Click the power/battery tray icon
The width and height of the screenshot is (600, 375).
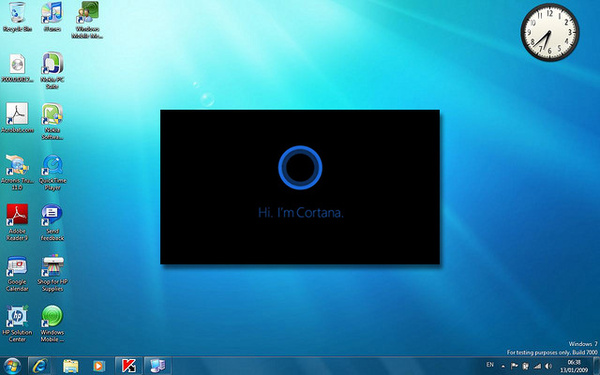526,366
